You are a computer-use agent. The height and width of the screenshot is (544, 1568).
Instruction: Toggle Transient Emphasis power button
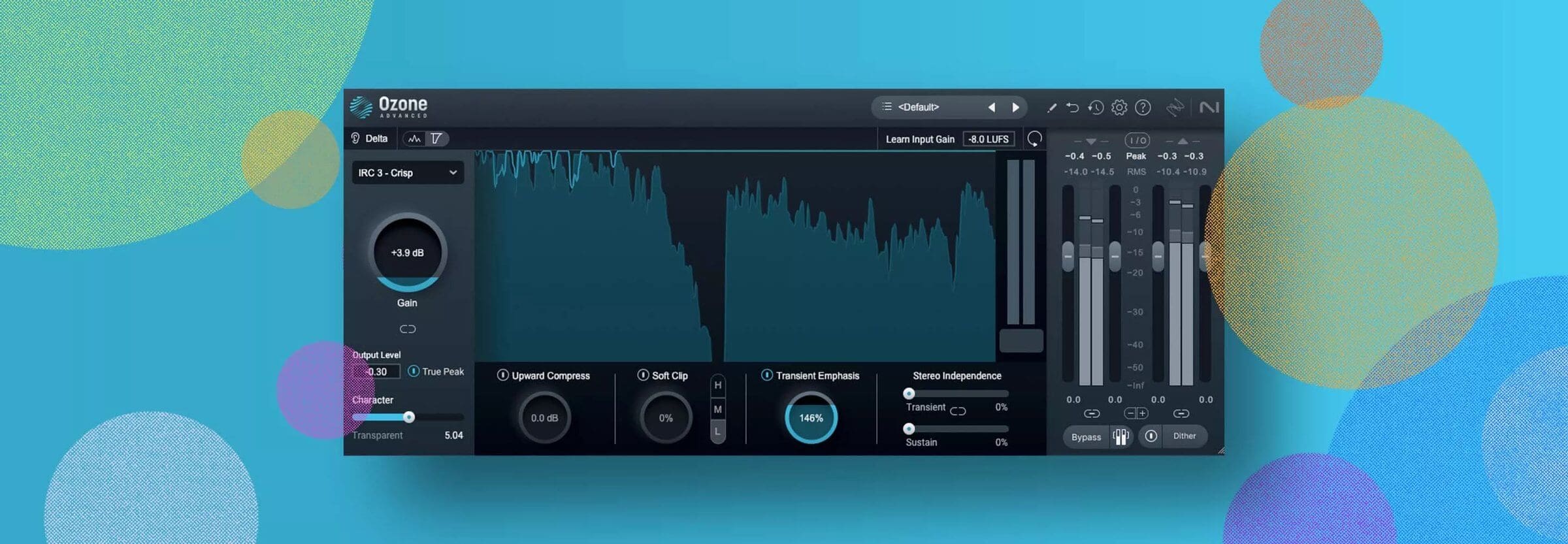coord(767,376)
